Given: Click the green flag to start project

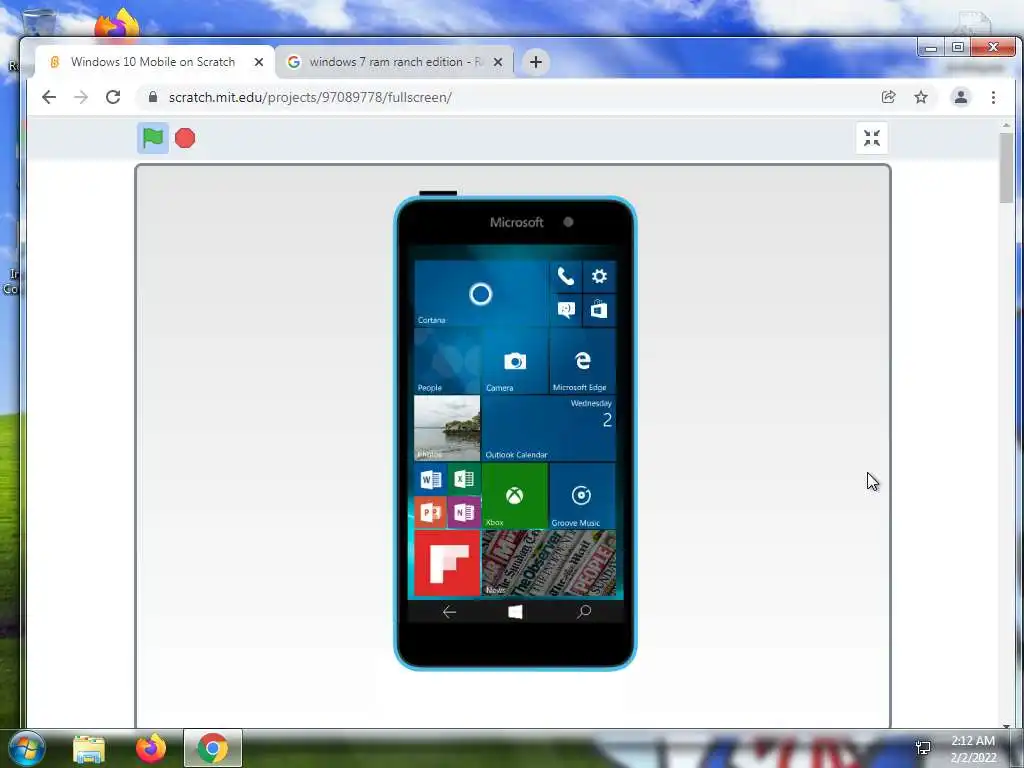Looking at the screenshot, I should 153,138.
